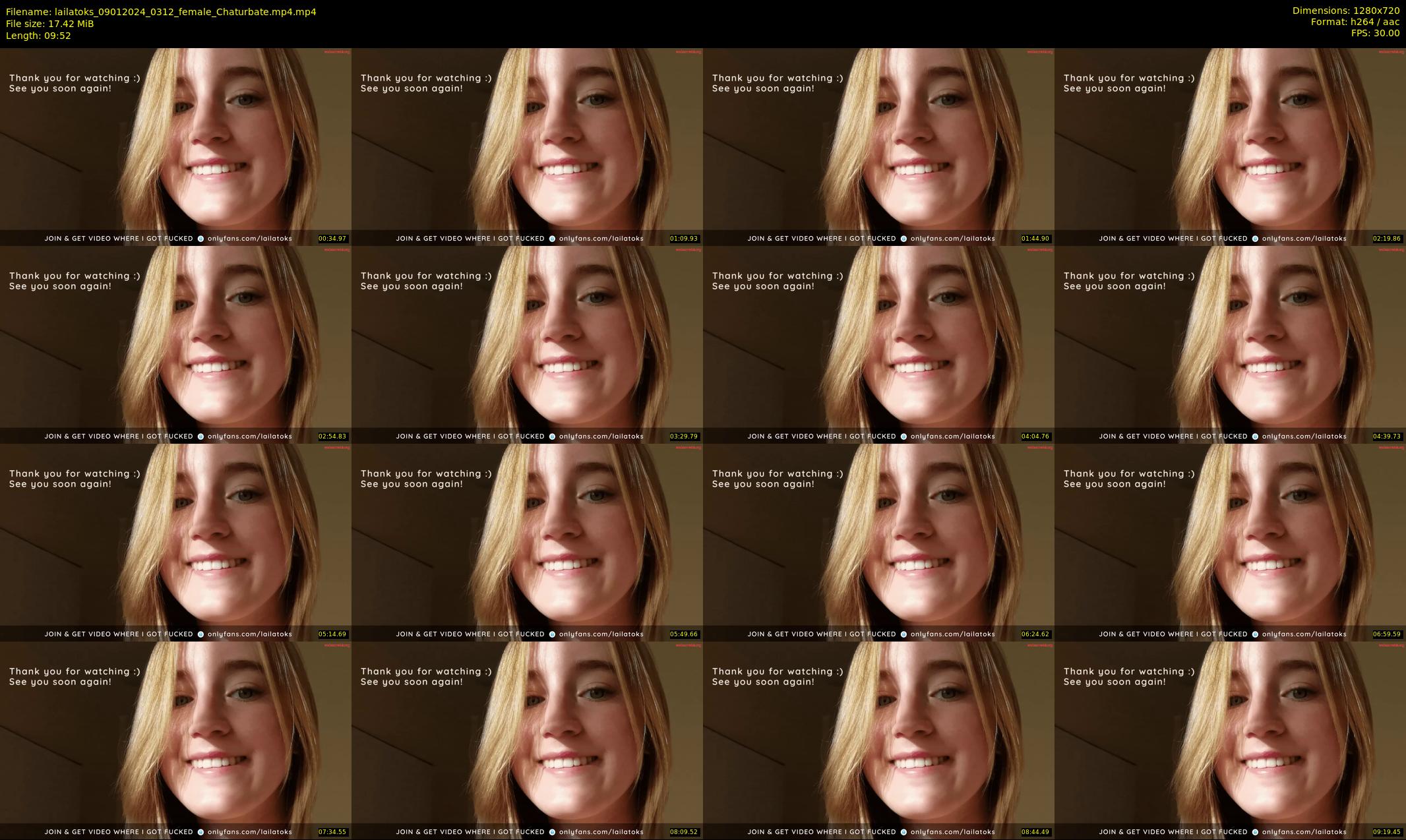Select the frame thumbnail stamped 01:44.90
Image resolution: width=1406 pixels, height=840 pixels.
878,146
